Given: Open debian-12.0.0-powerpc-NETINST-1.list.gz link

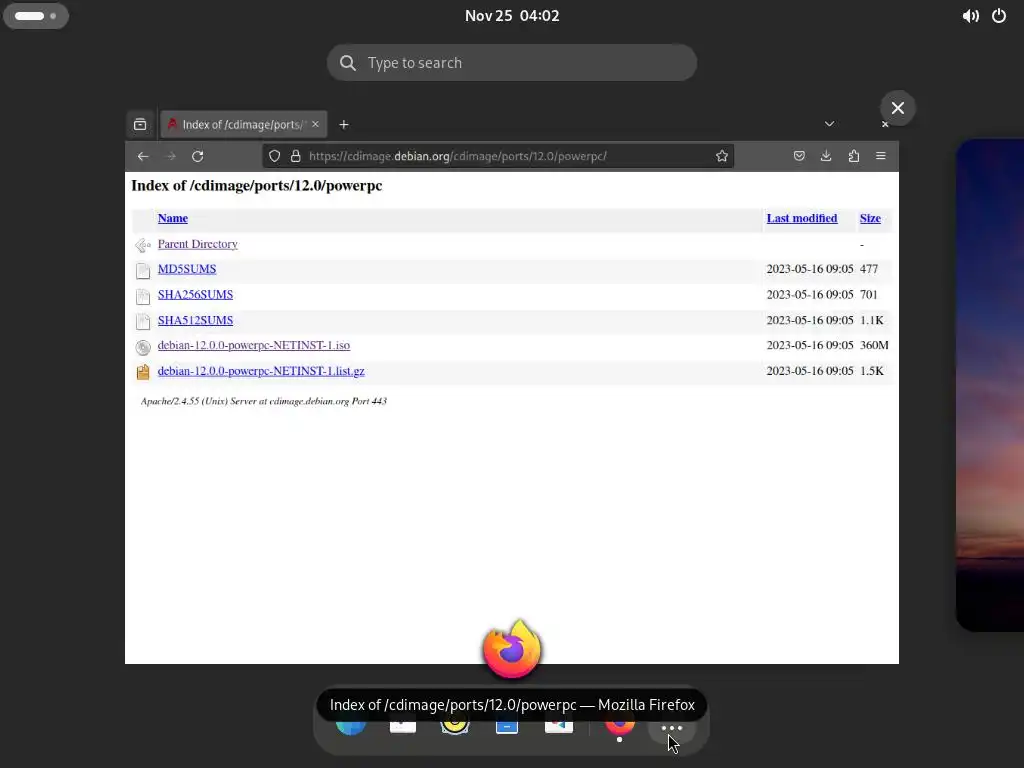Looking at the screenshot, I should tap(261, 371).
